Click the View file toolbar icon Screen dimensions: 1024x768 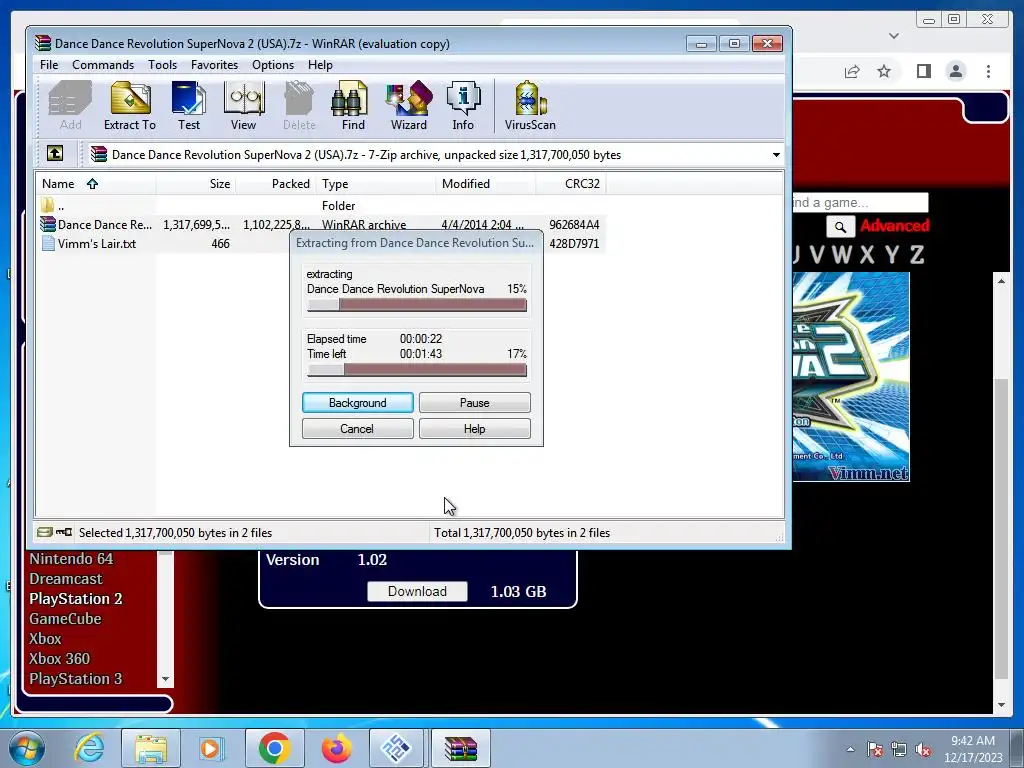pyautogui.click(x=244, y=106)
